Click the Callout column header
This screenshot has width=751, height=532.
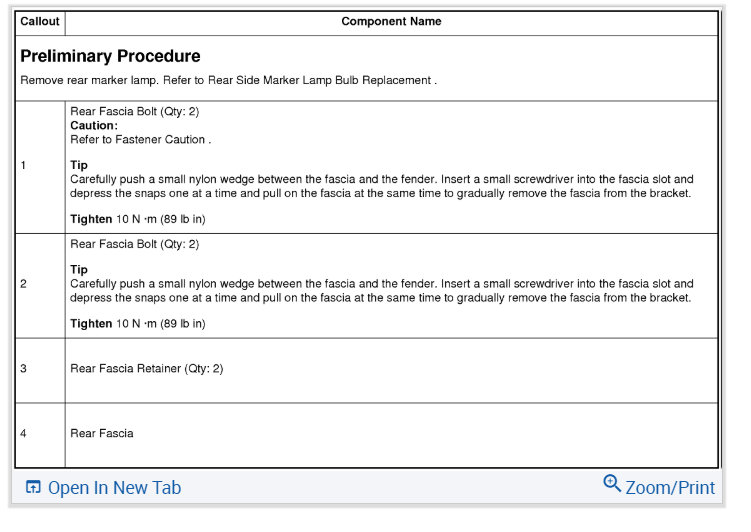pos(40,21)
